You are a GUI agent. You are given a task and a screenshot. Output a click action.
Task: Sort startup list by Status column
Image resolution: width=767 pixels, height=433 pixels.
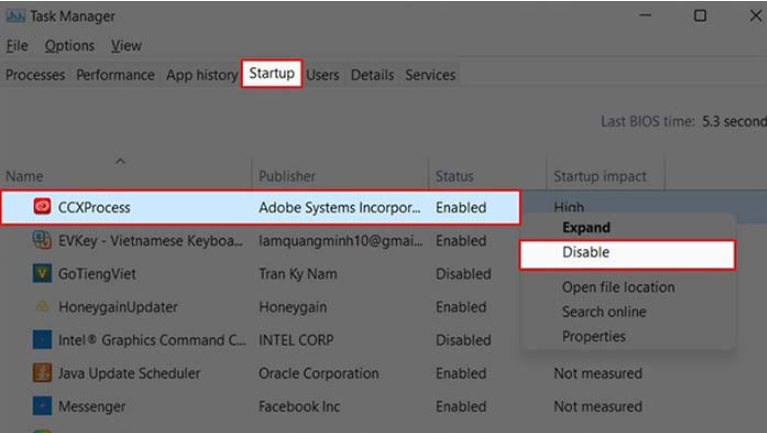(x=455, y=176)
